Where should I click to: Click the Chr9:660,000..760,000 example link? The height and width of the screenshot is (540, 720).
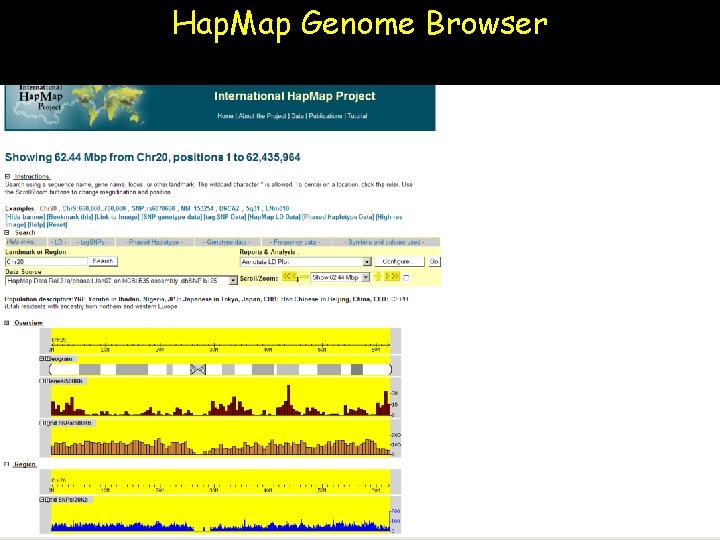[94, 208]
